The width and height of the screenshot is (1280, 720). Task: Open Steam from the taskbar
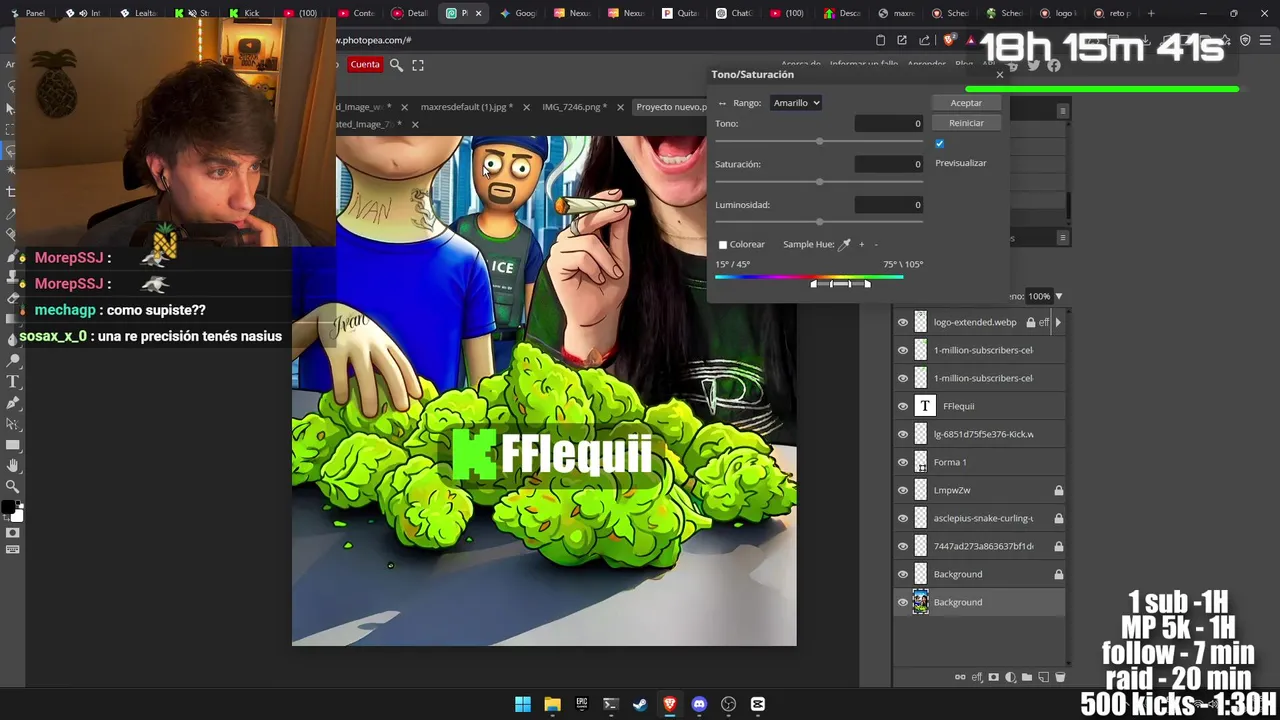point(640,704)
